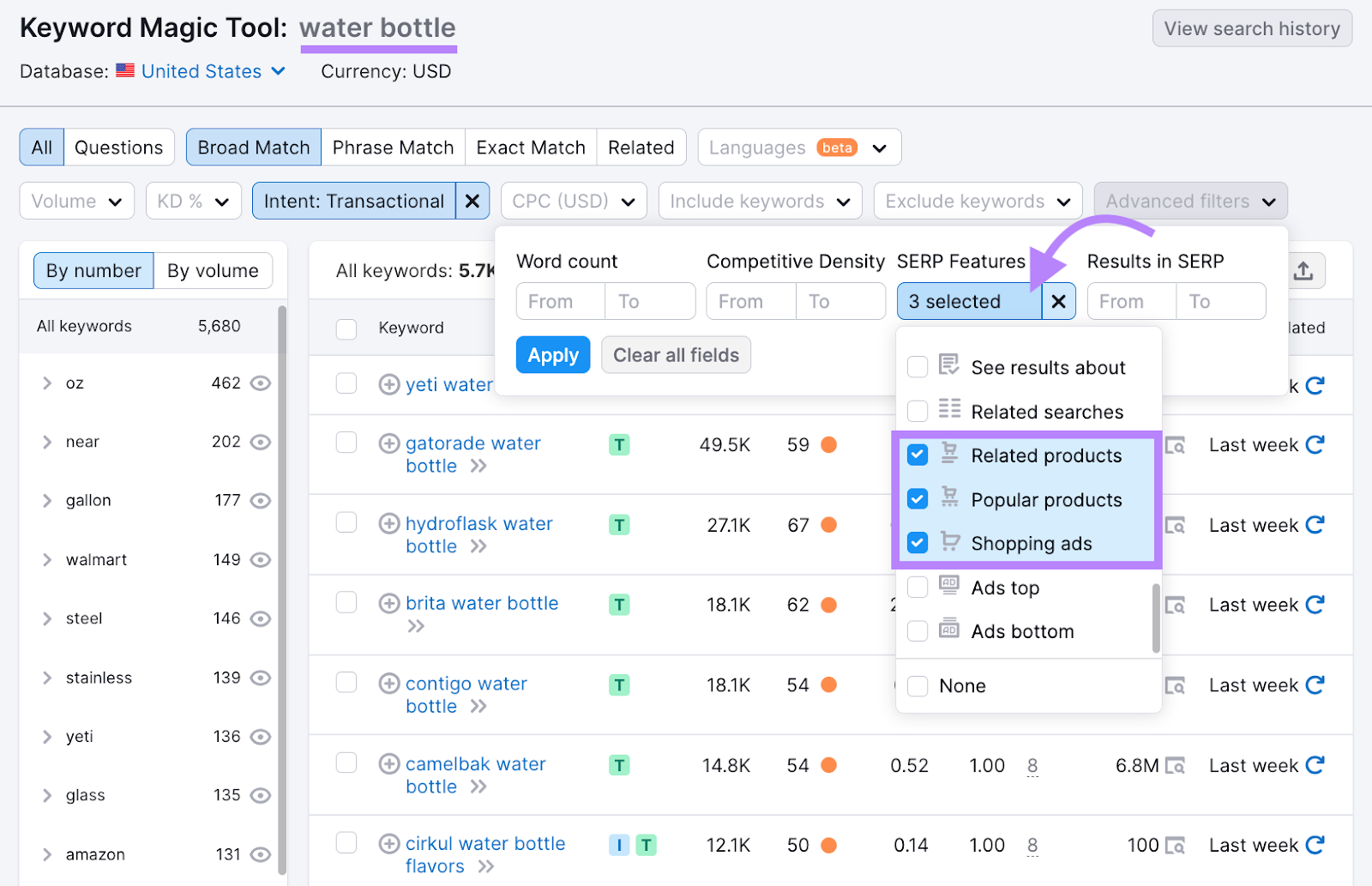The width and height of the screenshot is (1372, 886).
Task: Switch to the Exact Match tab
Action: (530, 147)
